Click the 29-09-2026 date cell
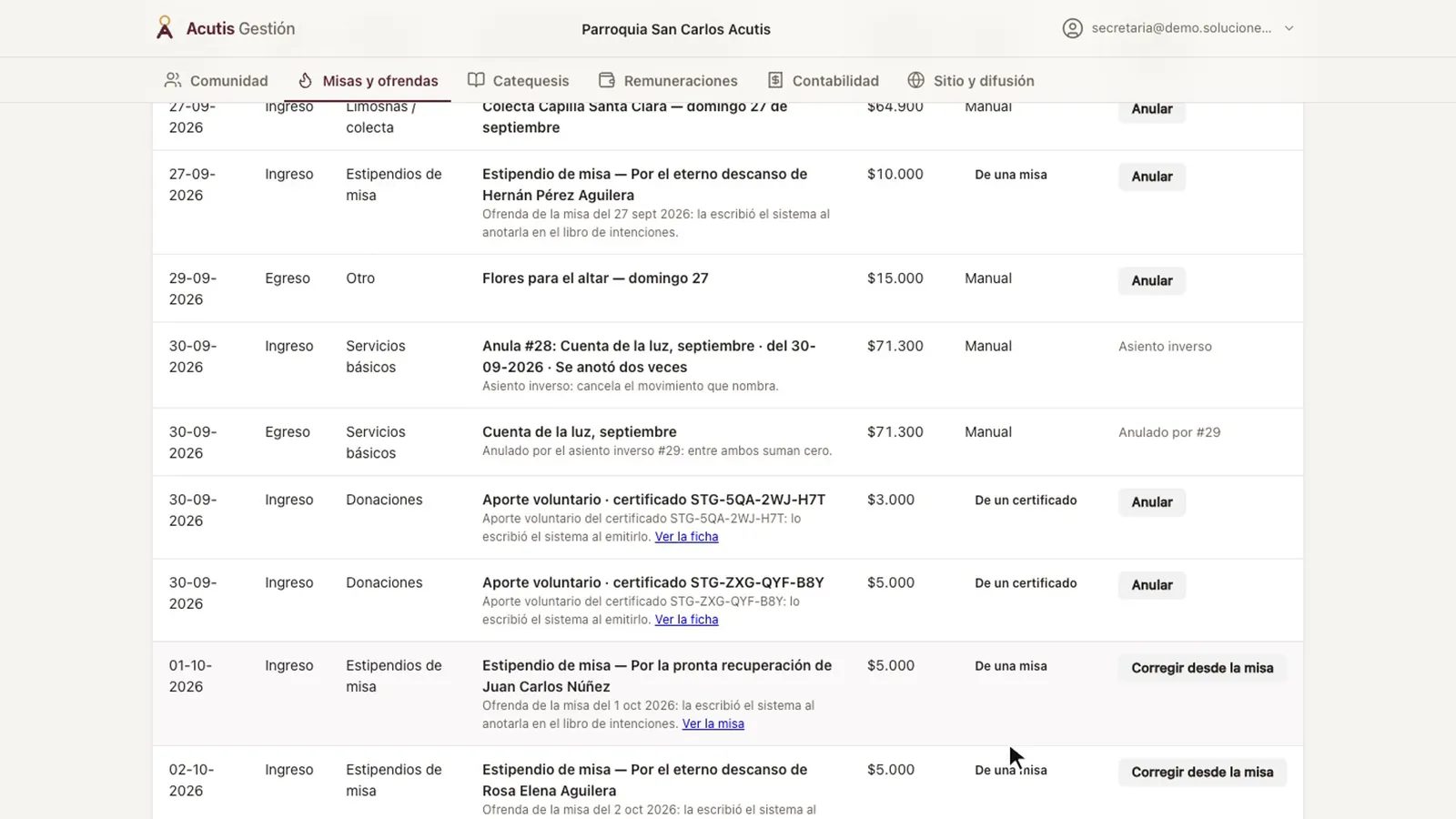 click(193, 288)
